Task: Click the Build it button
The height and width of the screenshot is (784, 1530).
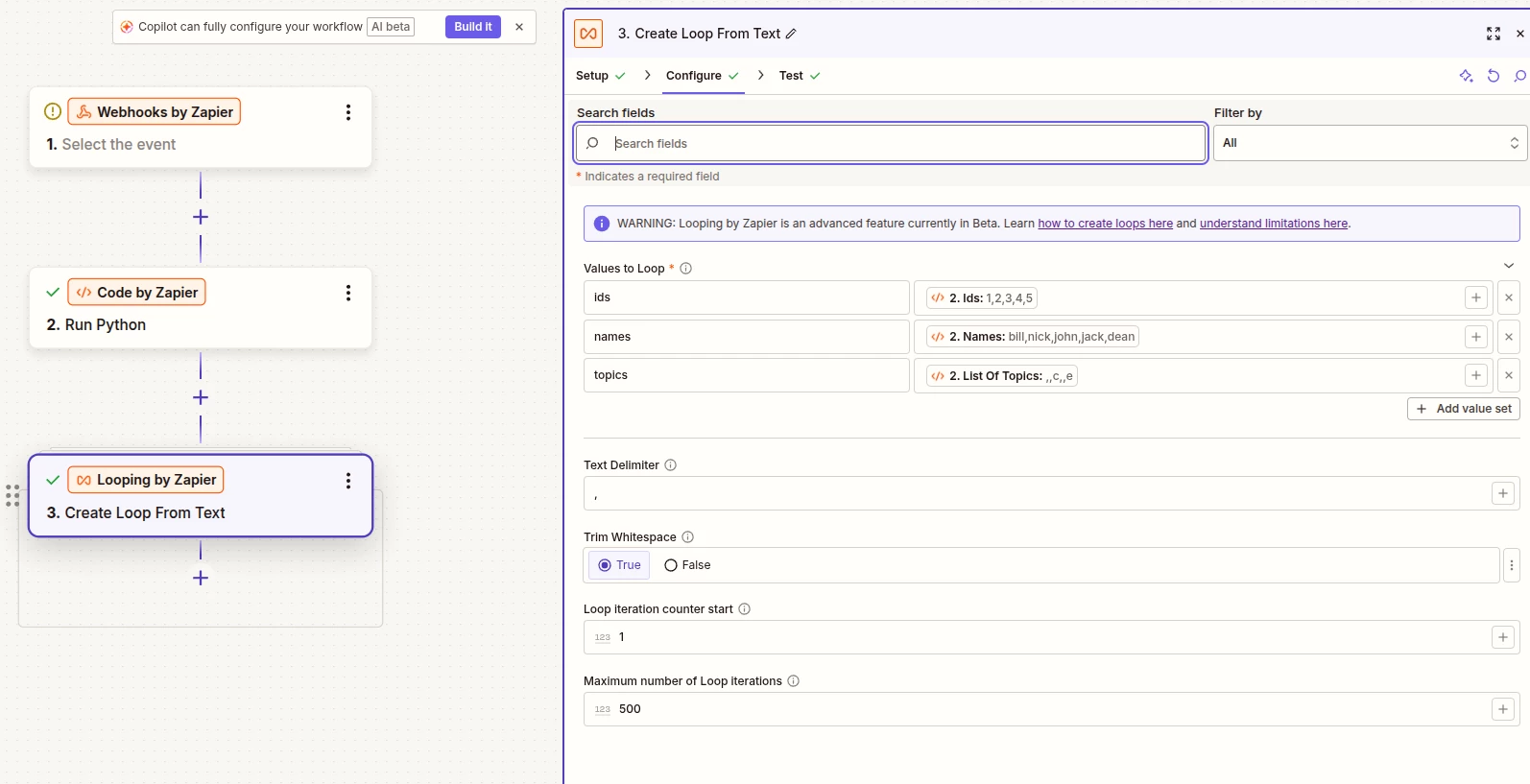Action: click(x=473, y=27)
